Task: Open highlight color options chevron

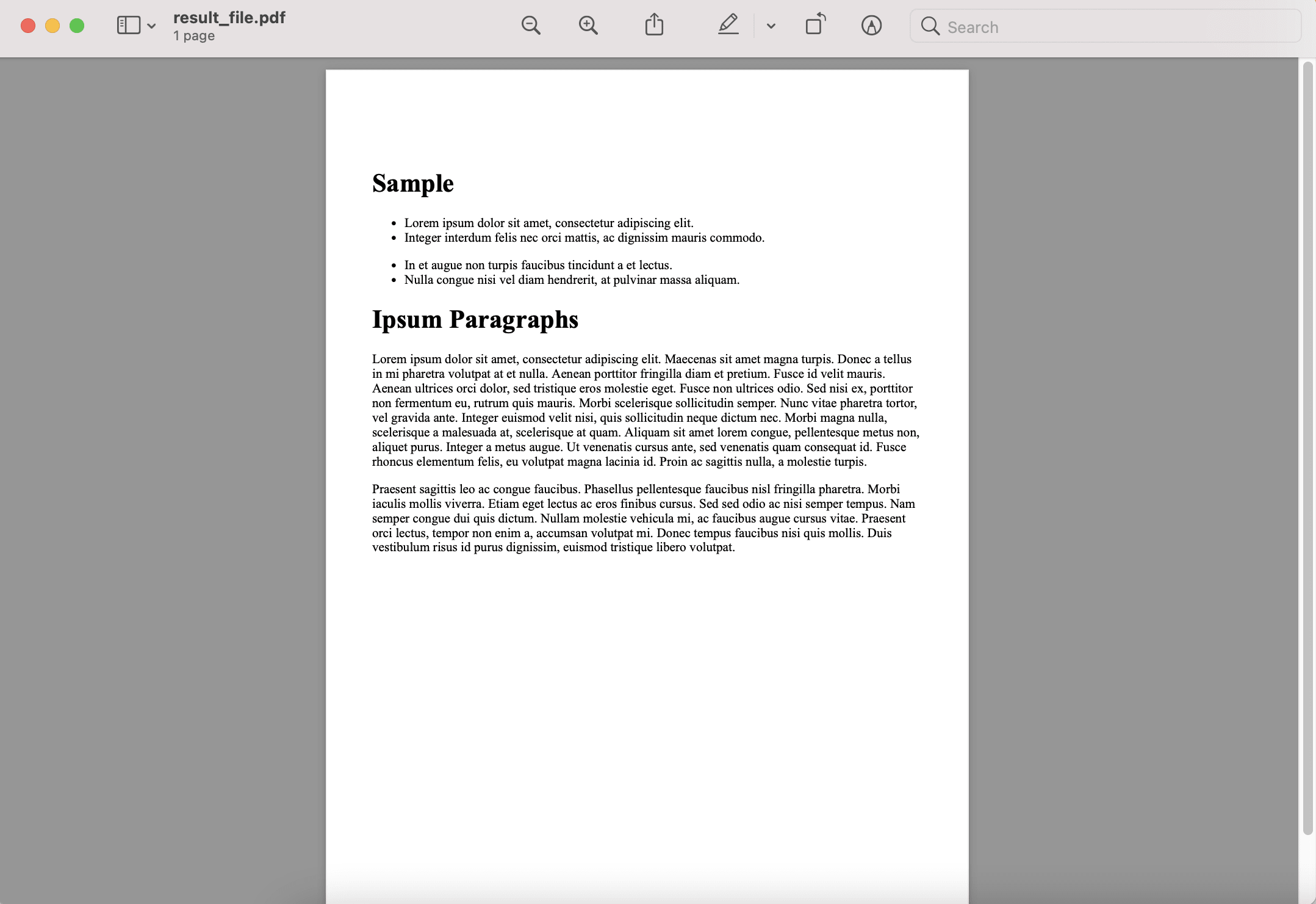Action: point(771,26)
